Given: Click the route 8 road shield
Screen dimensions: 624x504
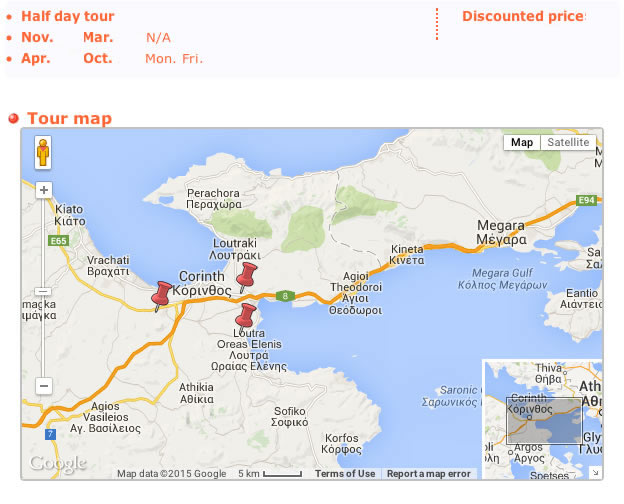Looking at the screenshot, I should tap(285, 296).
